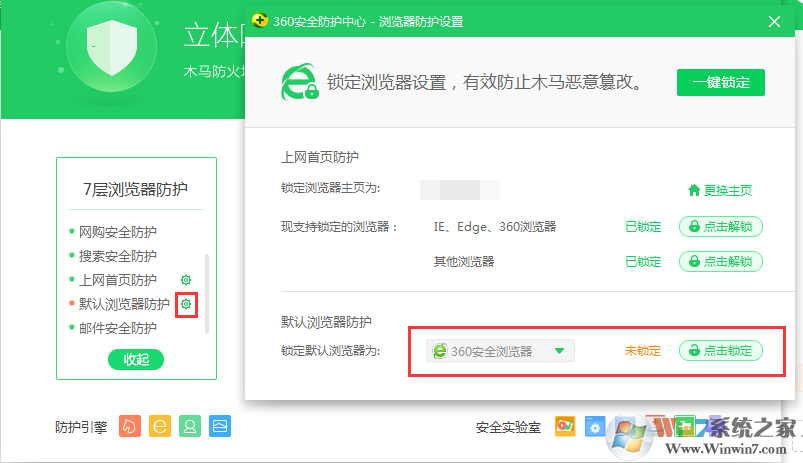Click the blurred locked homepage address field
Screen dimensions: 803x463
459,190
